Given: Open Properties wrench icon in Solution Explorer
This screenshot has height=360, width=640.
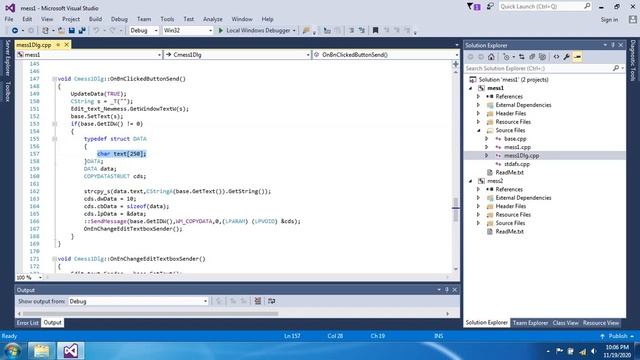Looking at the screenshot, I should 567,57.
